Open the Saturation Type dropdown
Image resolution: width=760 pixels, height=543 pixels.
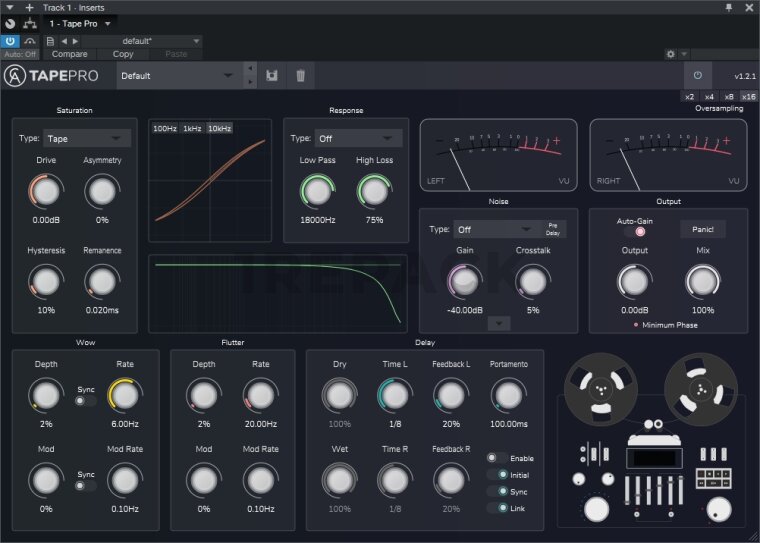(x=88, y=138)
